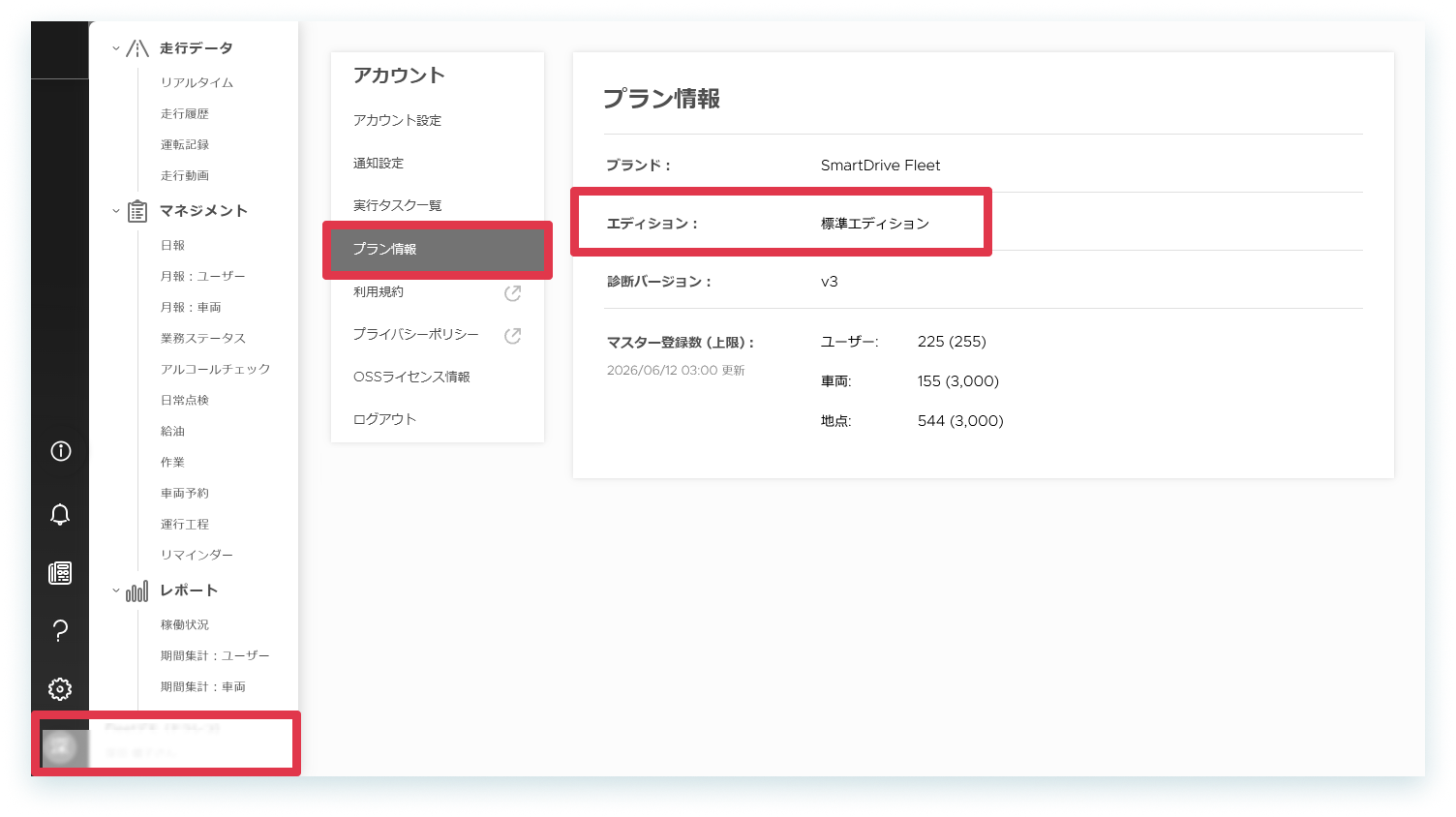Click the user count 225 (255)
The image size is (1456, 817).
[x=952, y=342]
